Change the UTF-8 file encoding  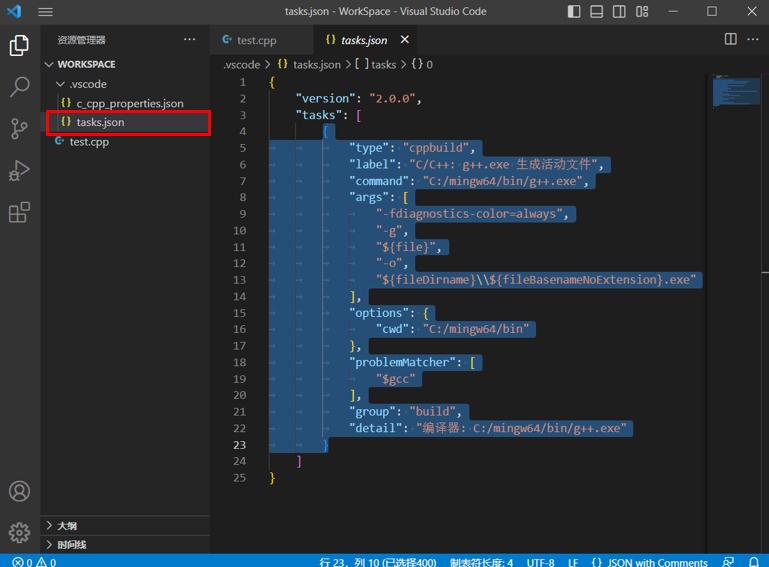pos(540,562)
